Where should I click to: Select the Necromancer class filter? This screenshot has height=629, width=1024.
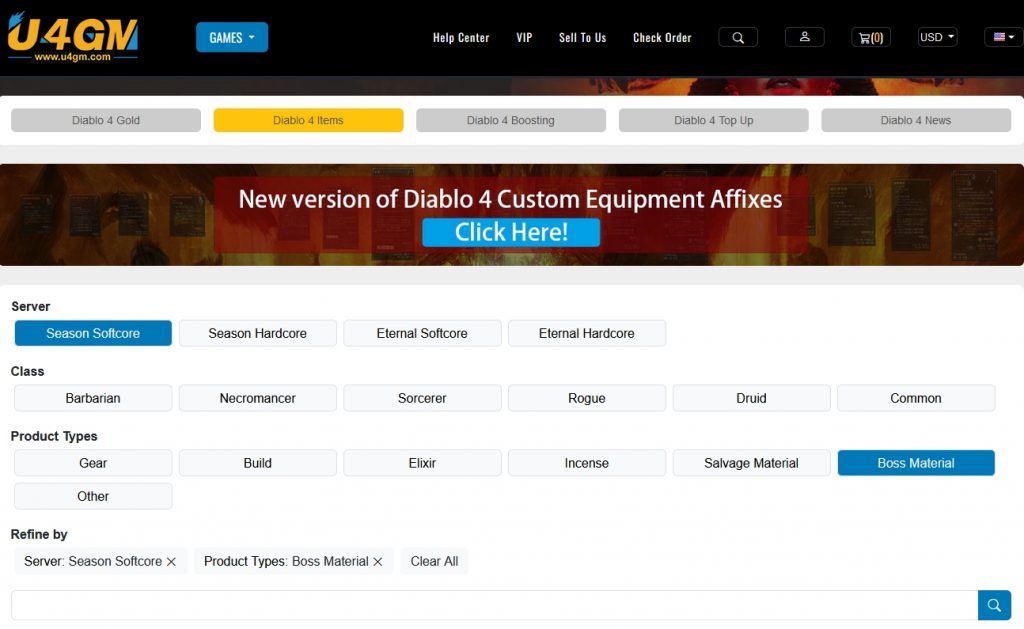coord(257,398)
